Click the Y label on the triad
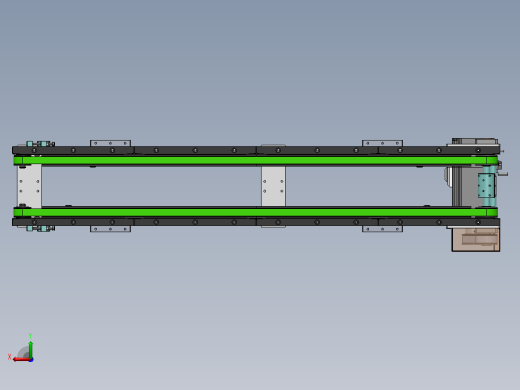520x390 pixels. [x=30, y=336]
